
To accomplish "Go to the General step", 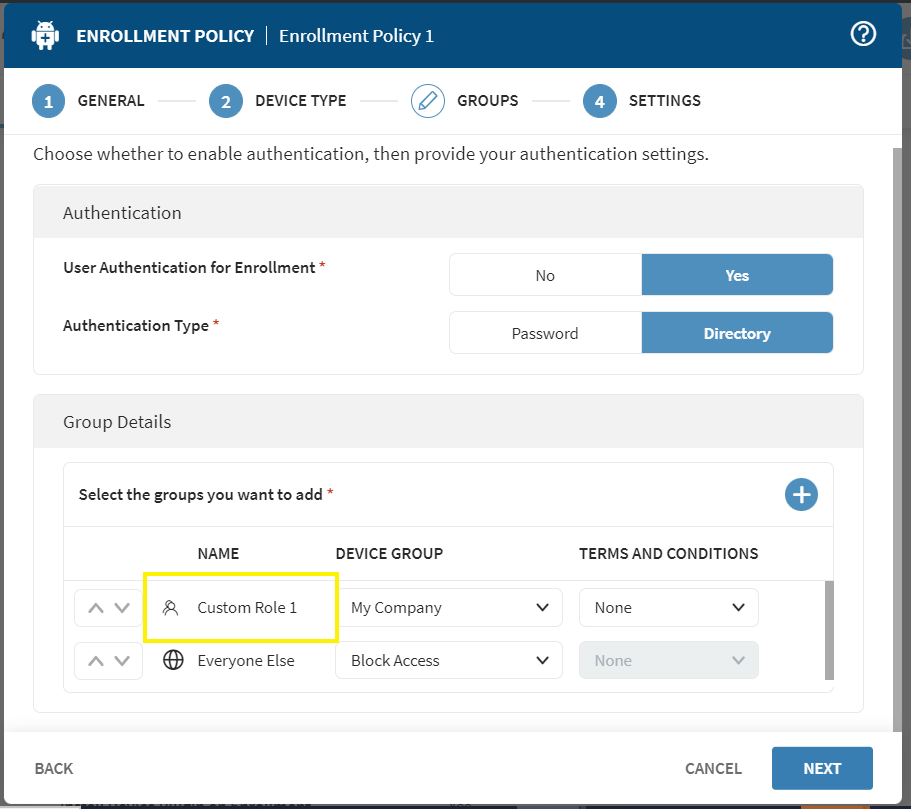I will click(x=48, y=101).
